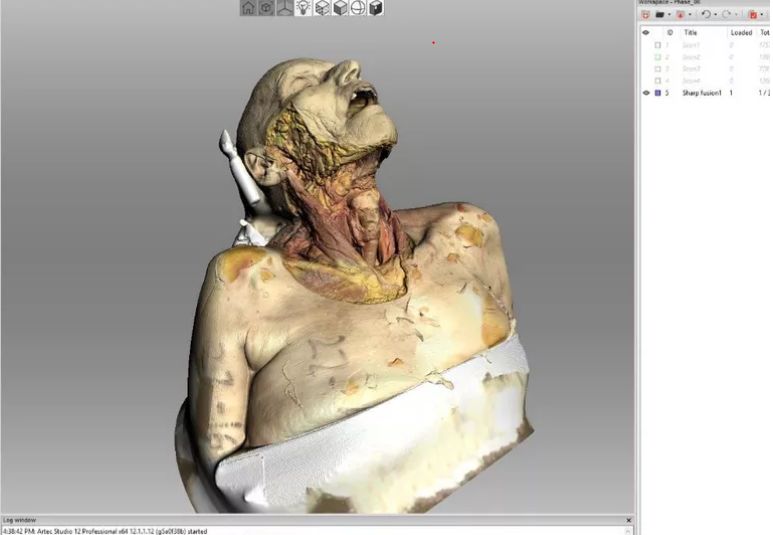Open the Undo history dropdown arrow
Image resolution: width=773 pixels, height=535 pixels.
click(716, 14)
